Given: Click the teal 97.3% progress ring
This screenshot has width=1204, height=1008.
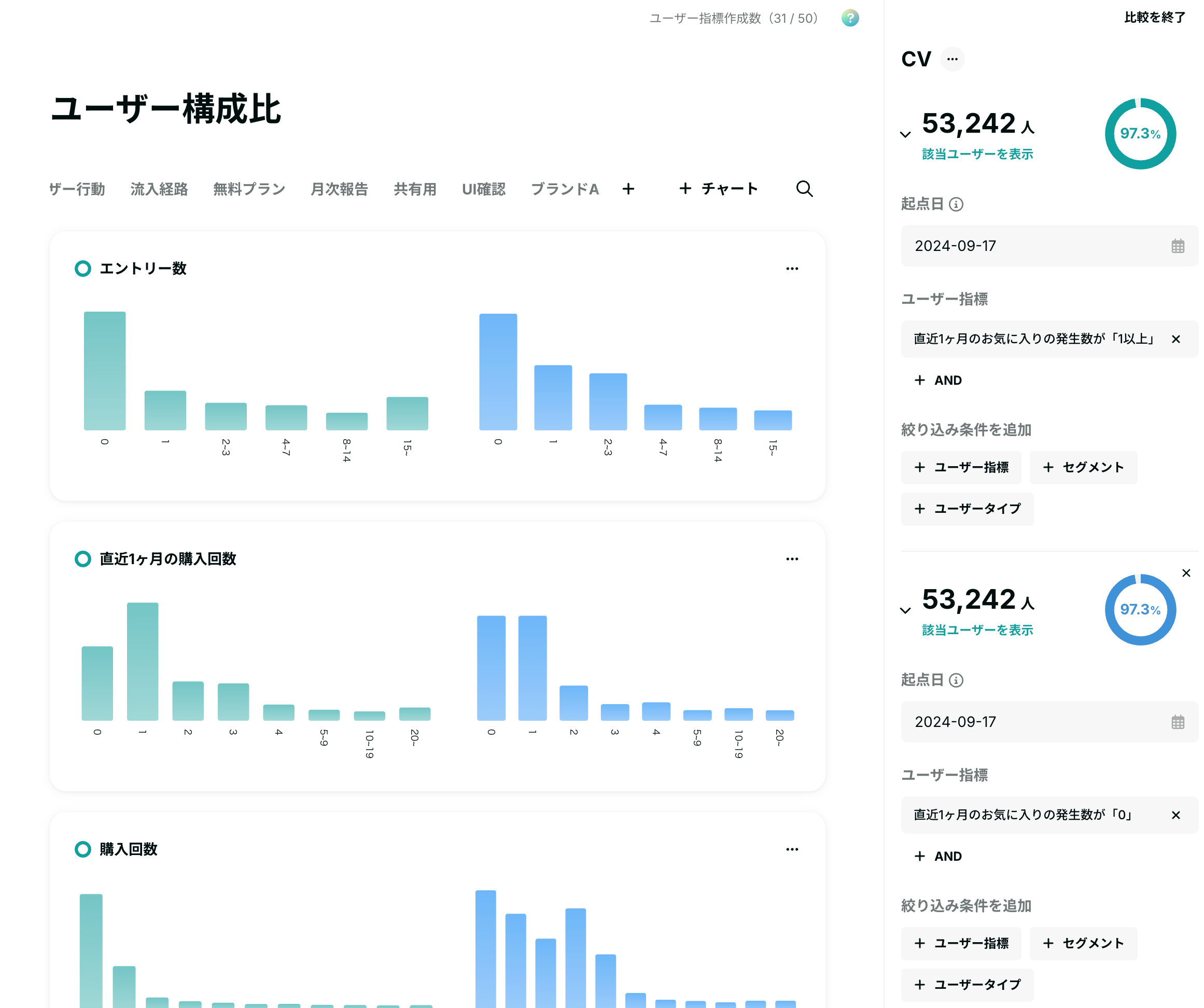Looking at the screenshot, I should pyautogui.click(x=1140, y=134).
